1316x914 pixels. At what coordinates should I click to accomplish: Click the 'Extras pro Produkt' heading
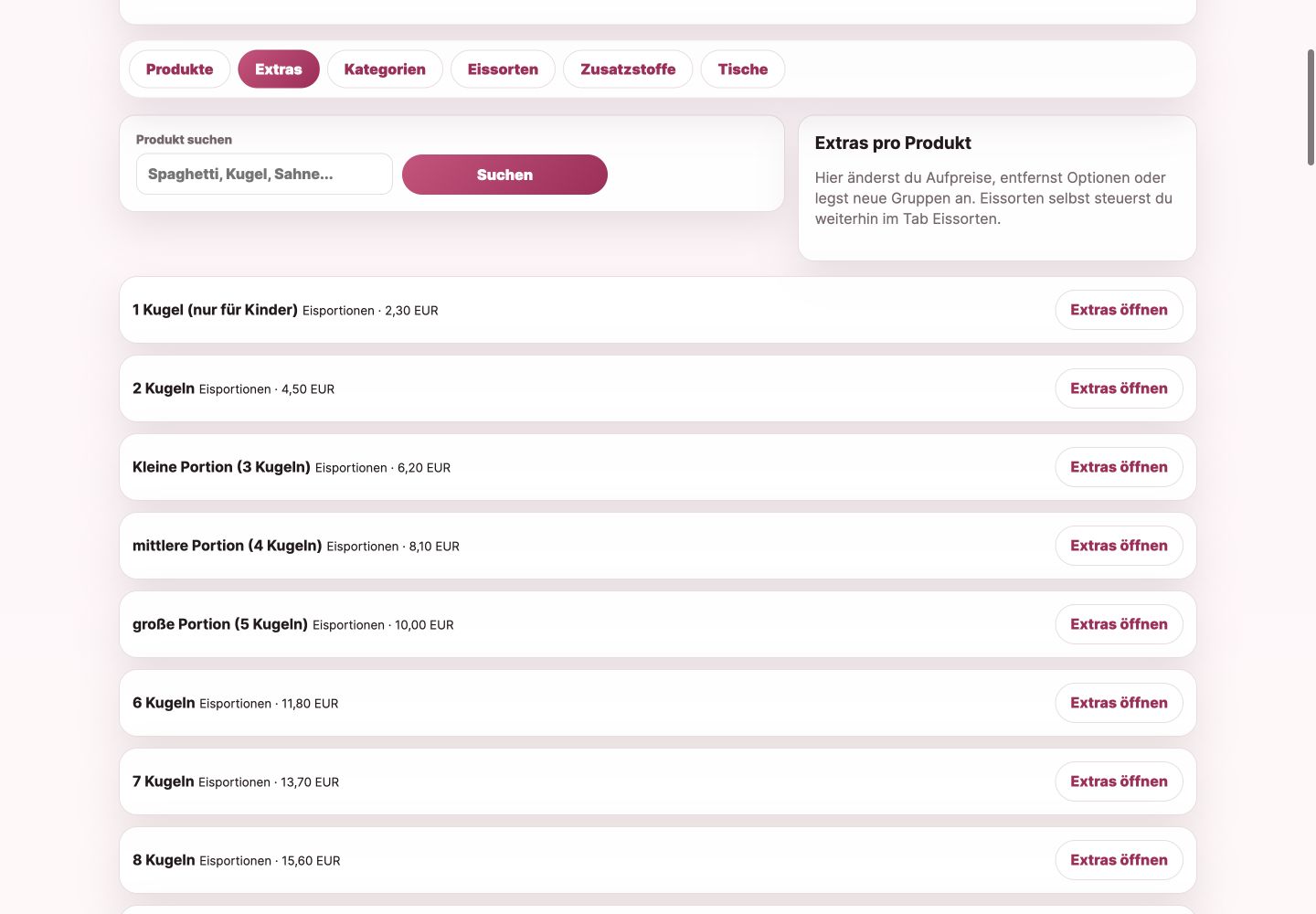pyautogui.click(x=893, y=143)
